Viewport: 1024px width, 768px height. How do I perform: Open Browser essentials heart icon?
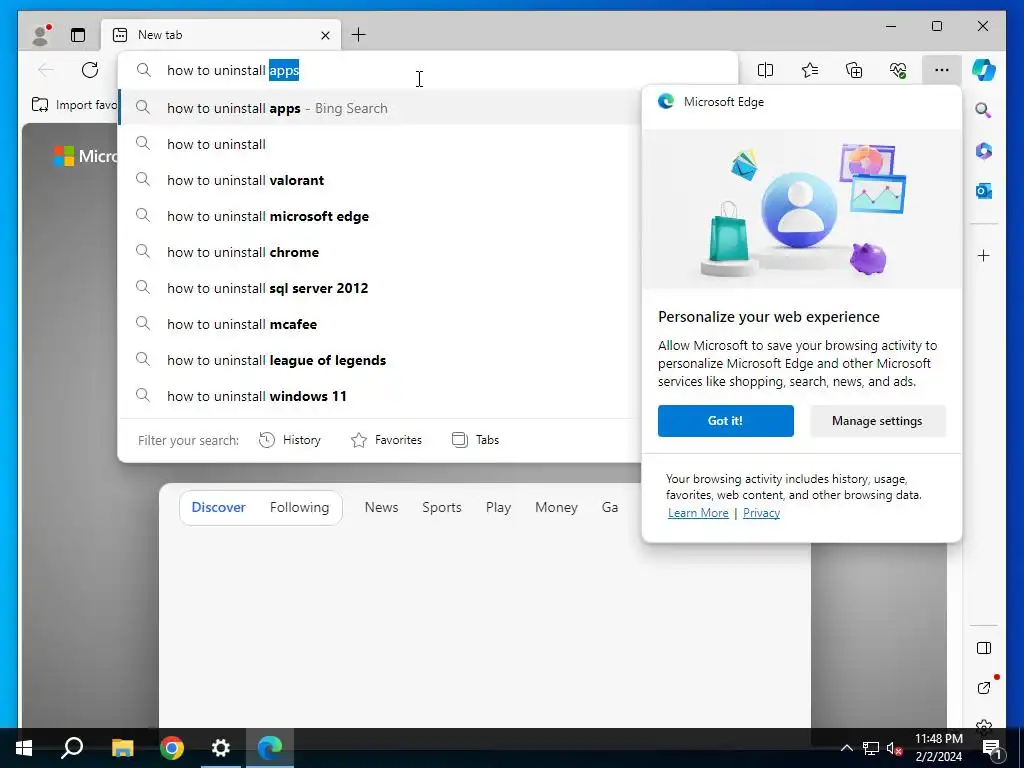tap(898, 70)
